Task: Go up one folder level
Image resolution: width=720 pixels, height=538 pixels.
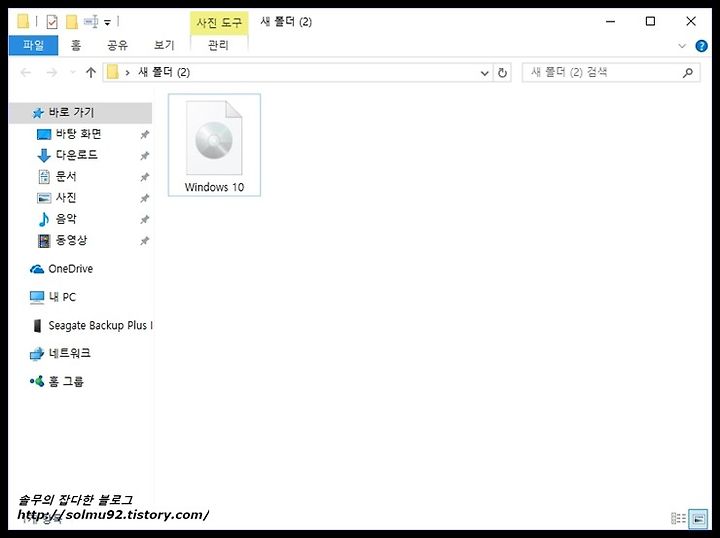Action: pos(90,73)
